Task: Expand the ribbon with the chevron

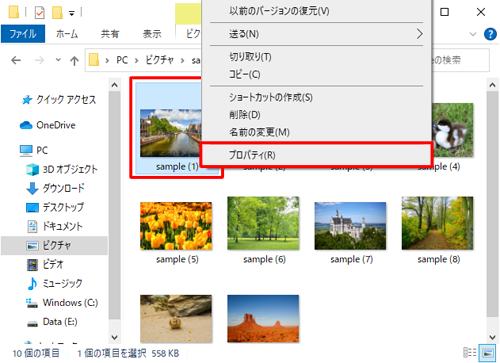Action: (x=473, y=34)
